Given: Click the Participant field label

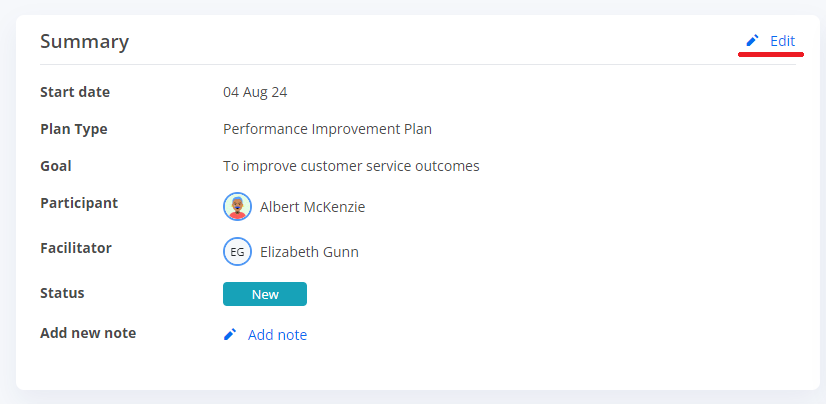Looking at the screenshot, I should tap(79, 203).
